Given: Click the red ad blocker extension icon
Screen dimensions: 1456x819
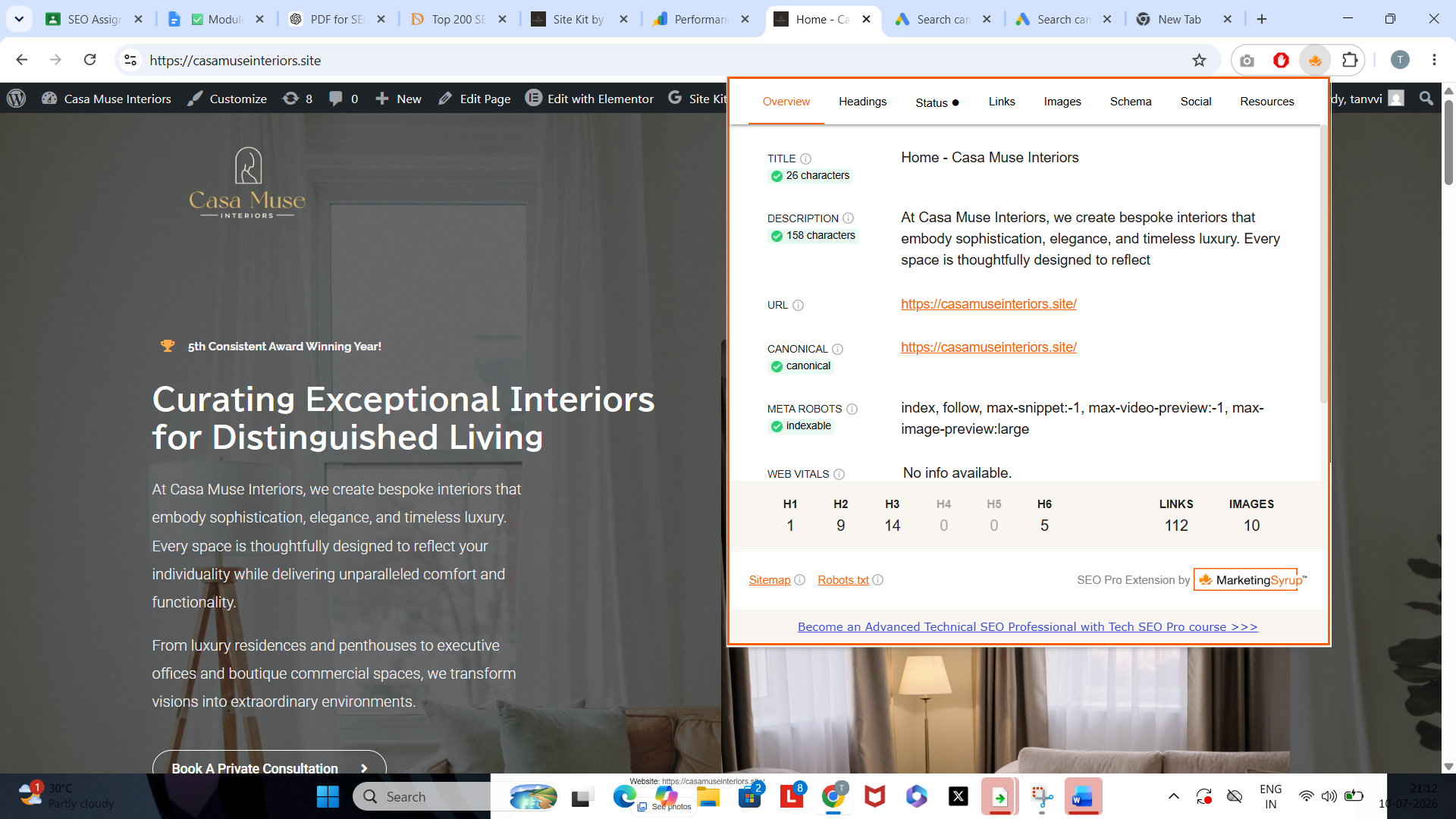Looking at the screenshot, I should (1281, 60).
